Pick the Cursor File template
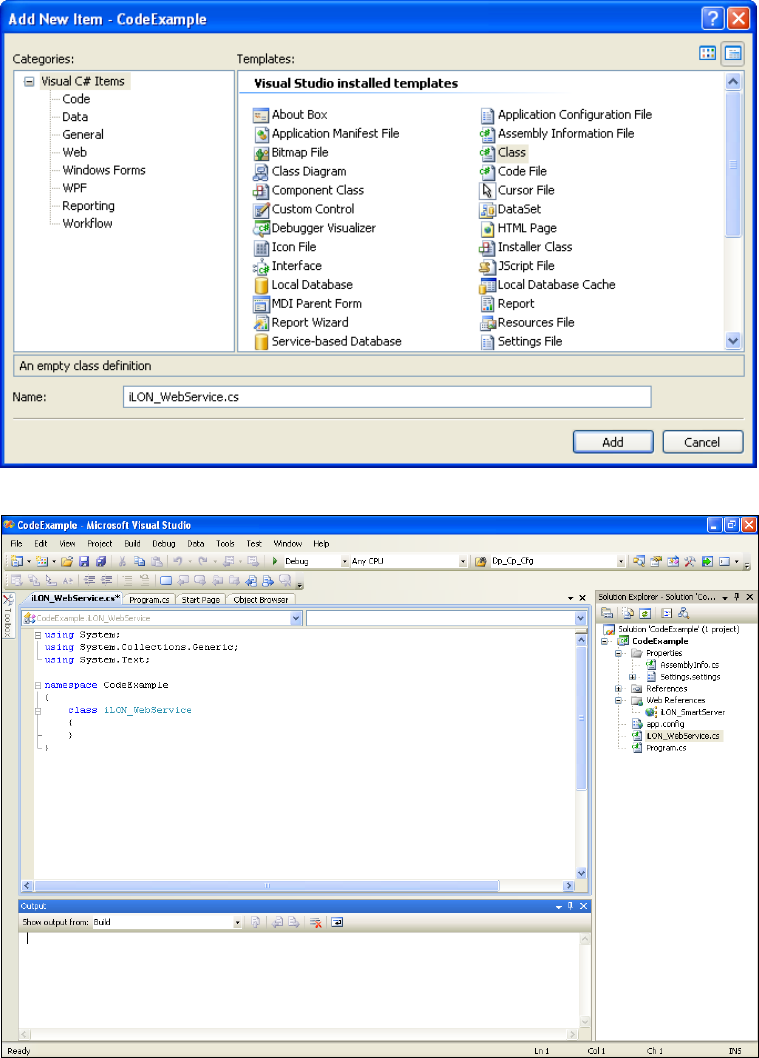Image resolution: width=759 pixels, height=1058 pixels. 517,190
